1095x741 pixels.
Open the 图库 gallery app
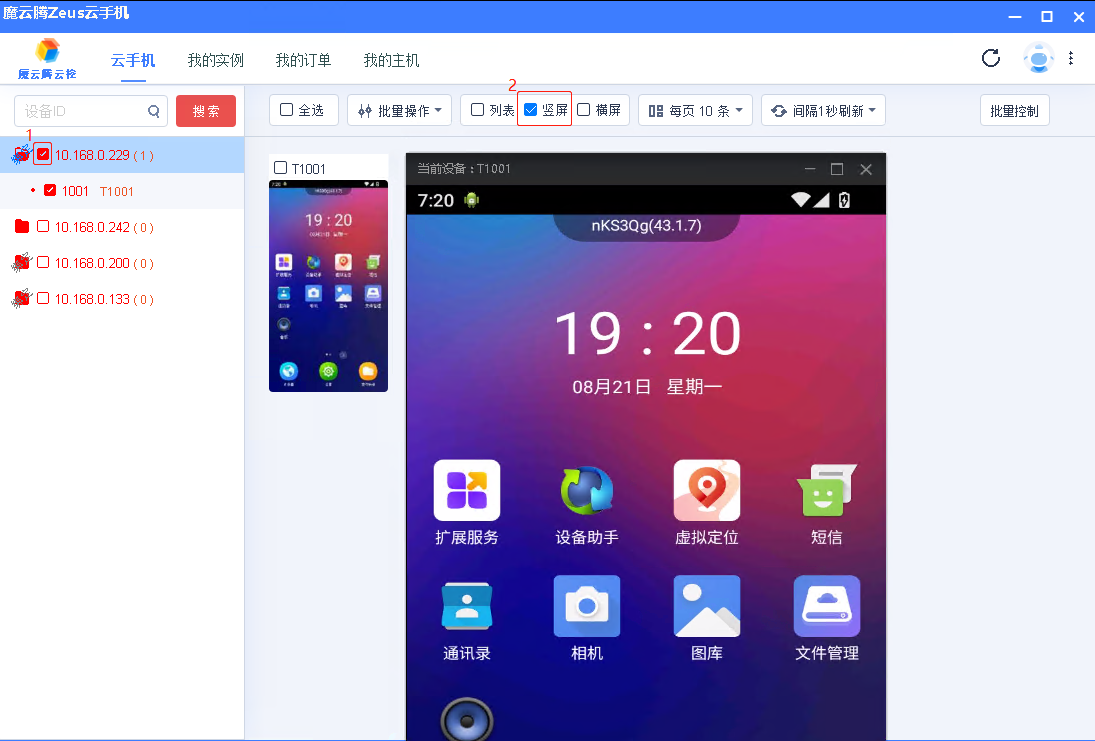707,606
